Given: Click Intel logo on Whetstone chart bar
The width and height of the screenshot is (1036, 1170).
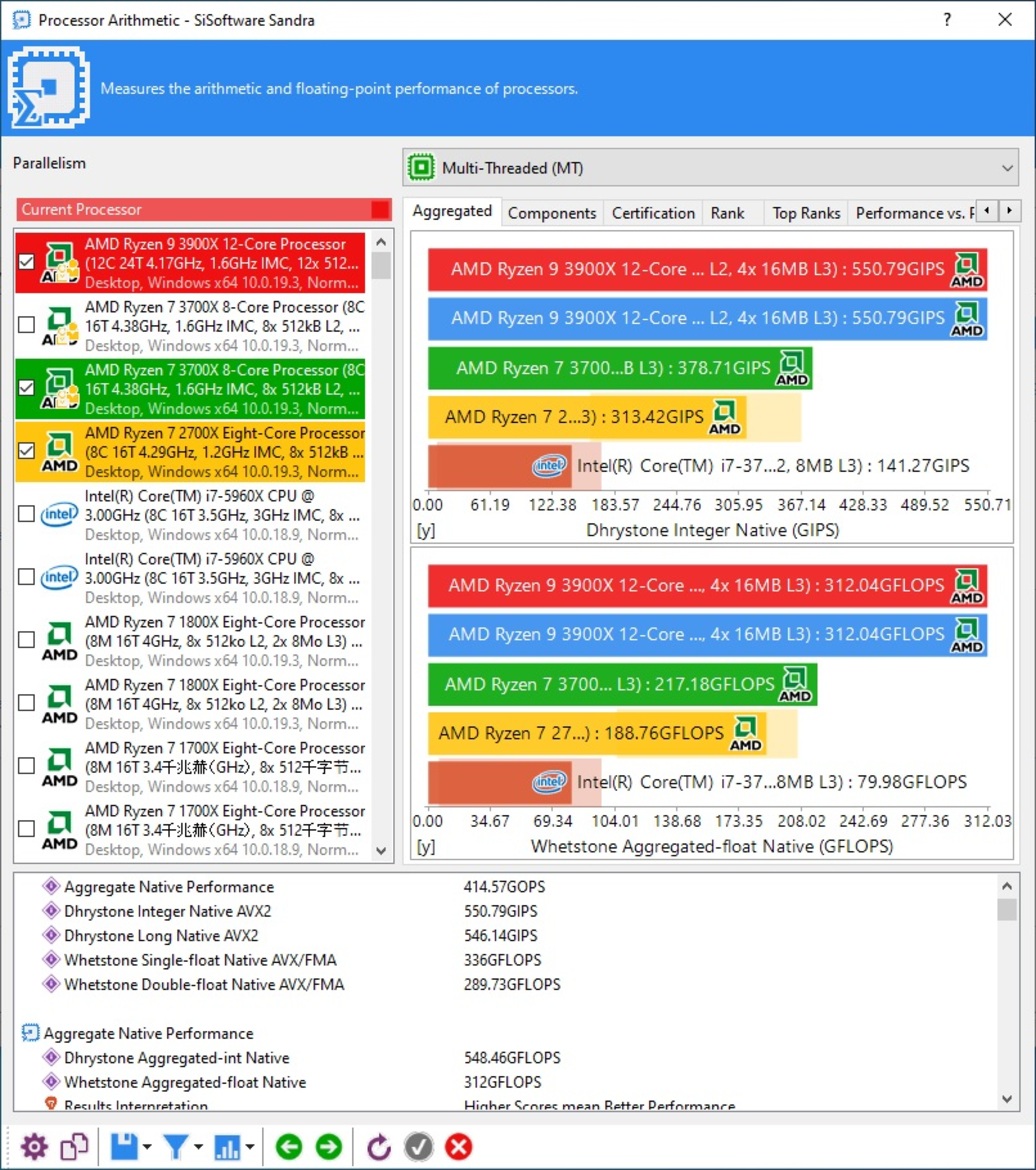Looking at the screenshot, I should coord(549,782).
